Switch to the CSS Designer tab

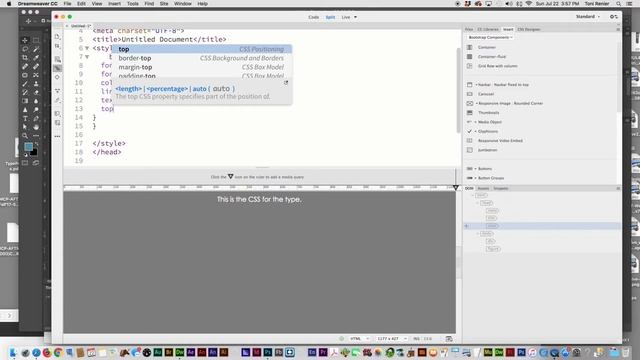(529, 29)
